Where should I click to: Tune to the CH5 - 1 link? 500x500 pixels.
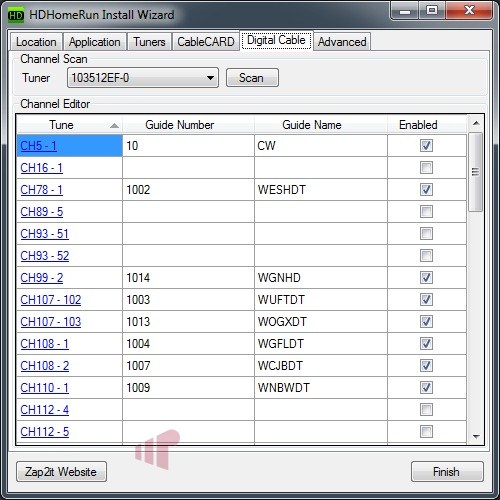38,146
